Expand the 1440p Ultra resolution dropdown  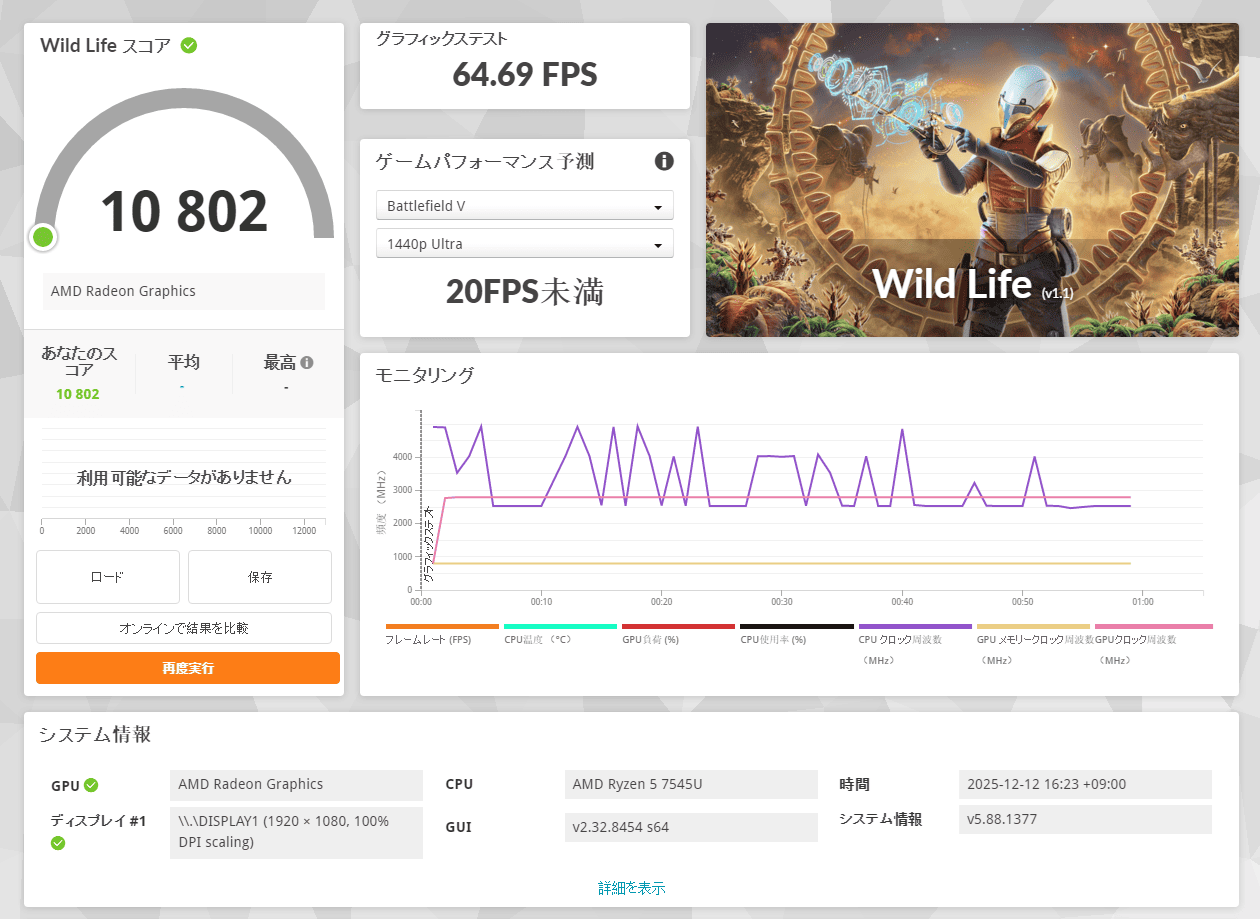524,244
